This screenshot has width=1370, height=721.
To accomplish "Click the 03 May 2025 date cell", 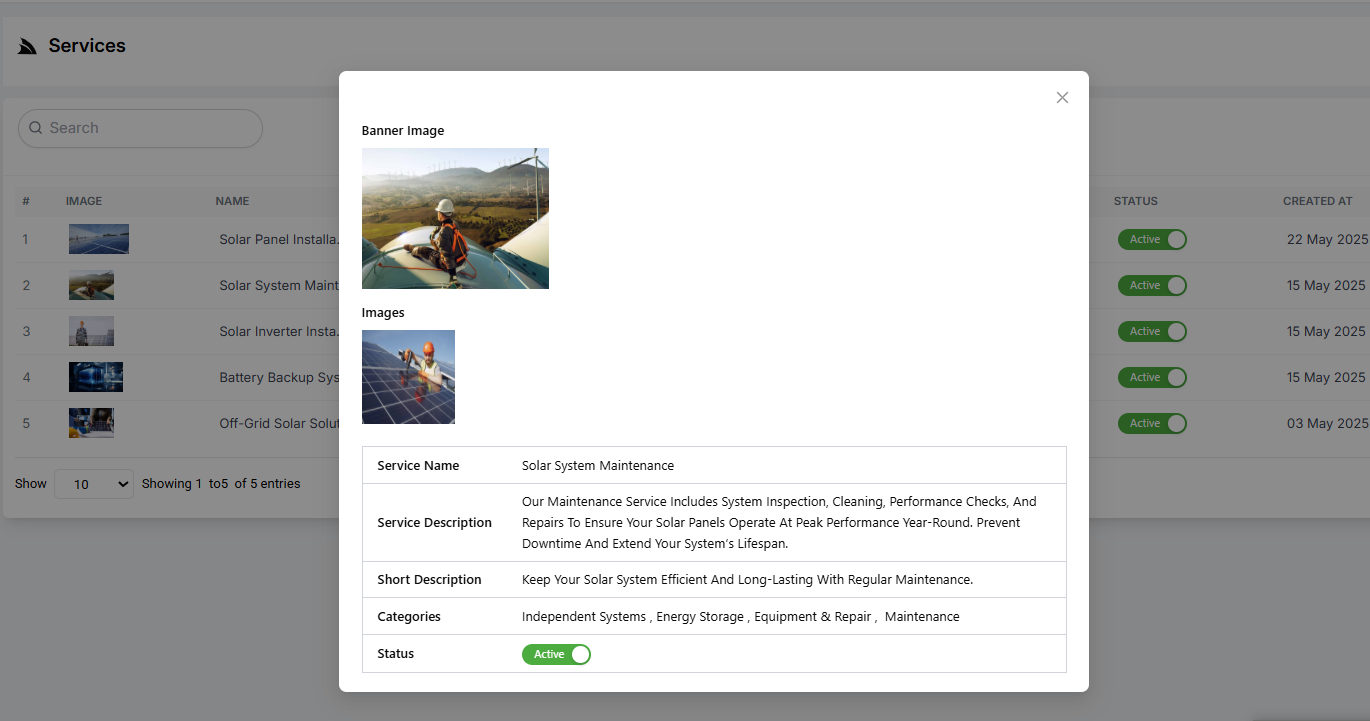I will click(1327, 424).
